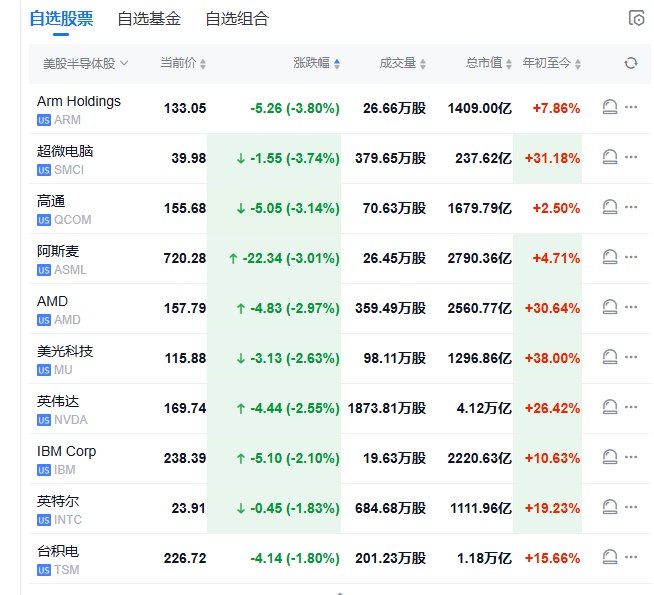Set a price alert bell for Arm Holdings
The image size is (654, 595).
pyautogui.click(x=610, y=107)
